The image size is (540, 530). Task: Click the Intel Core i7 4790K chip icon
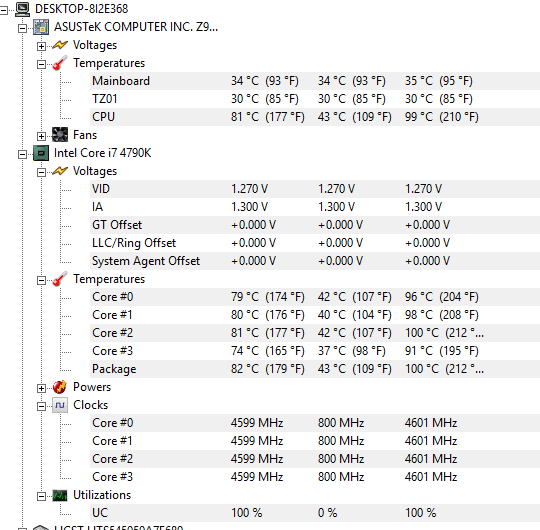[41, 153]
